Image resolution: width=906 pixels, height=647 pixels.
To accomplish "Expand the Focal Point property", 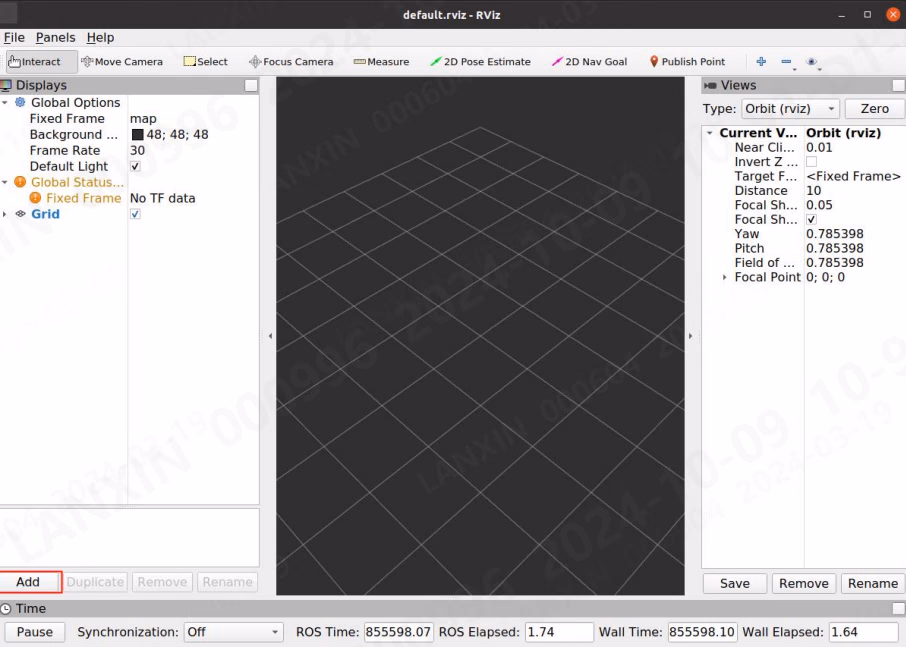I will point(725,277).
